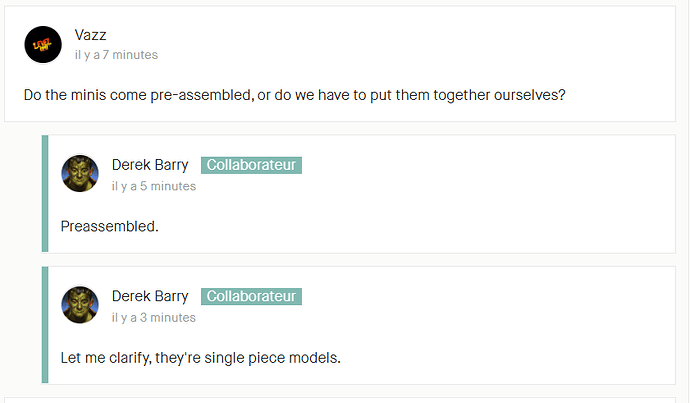690x403 pixels.
Task: Open the 'il y a 3 minutes' timestamp
Action: click(x=154, y=317)
